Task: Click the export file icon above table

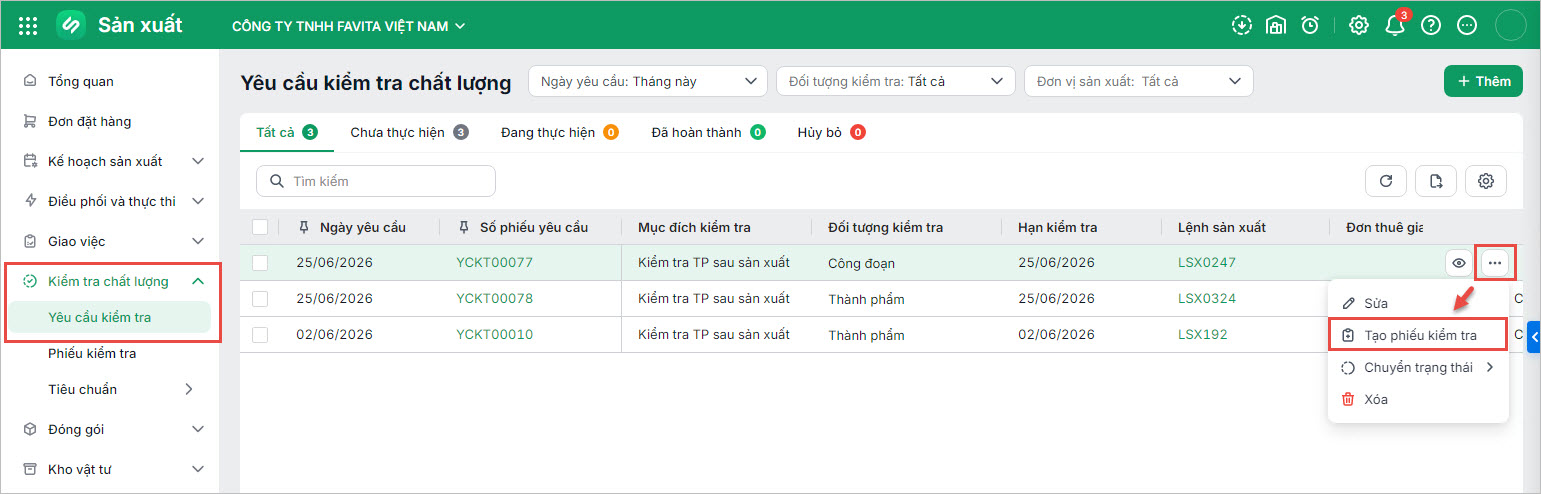Action: (1436, 181)
